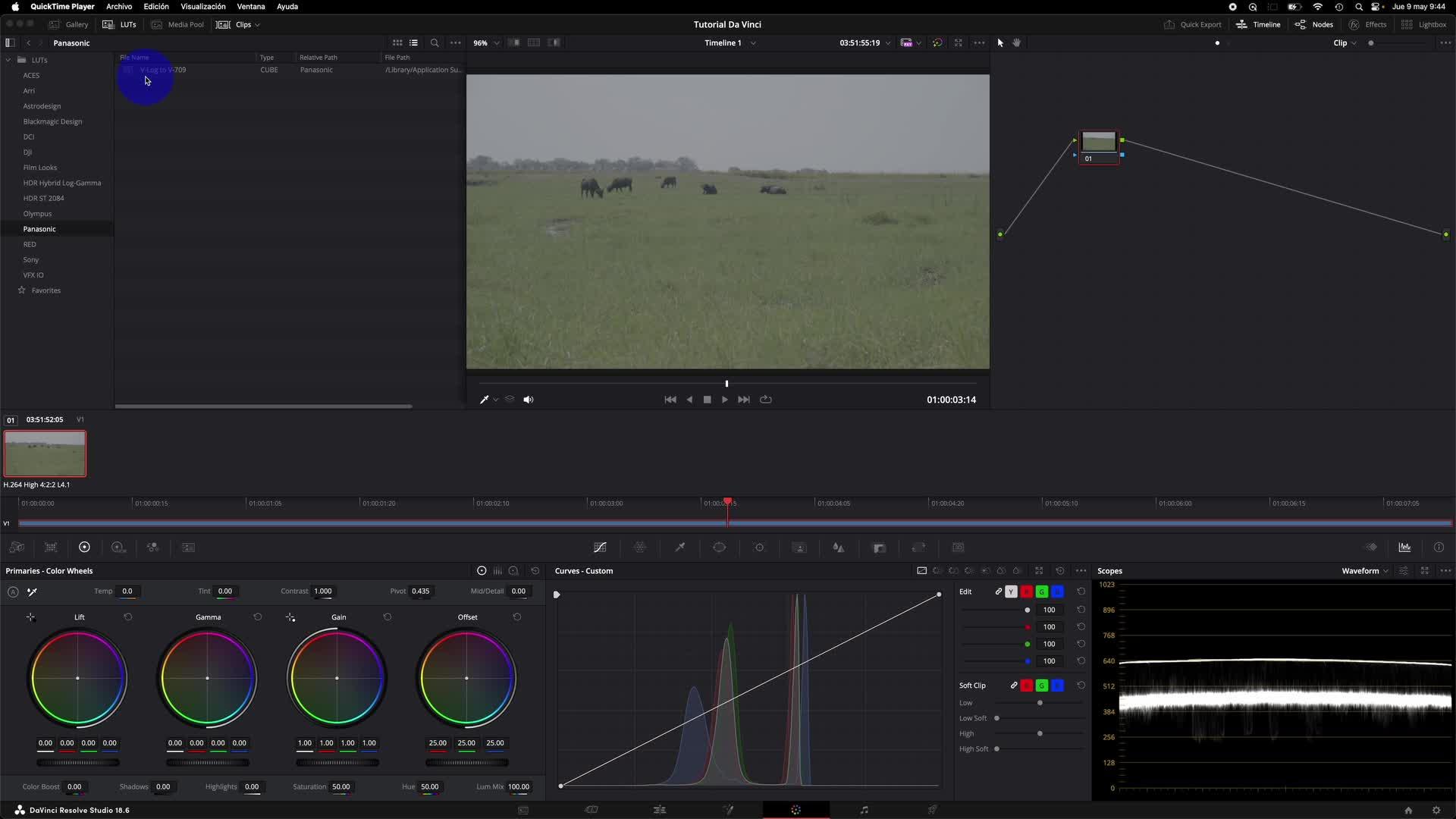
Task: Open the Media Pool panel
Action: 178,24
